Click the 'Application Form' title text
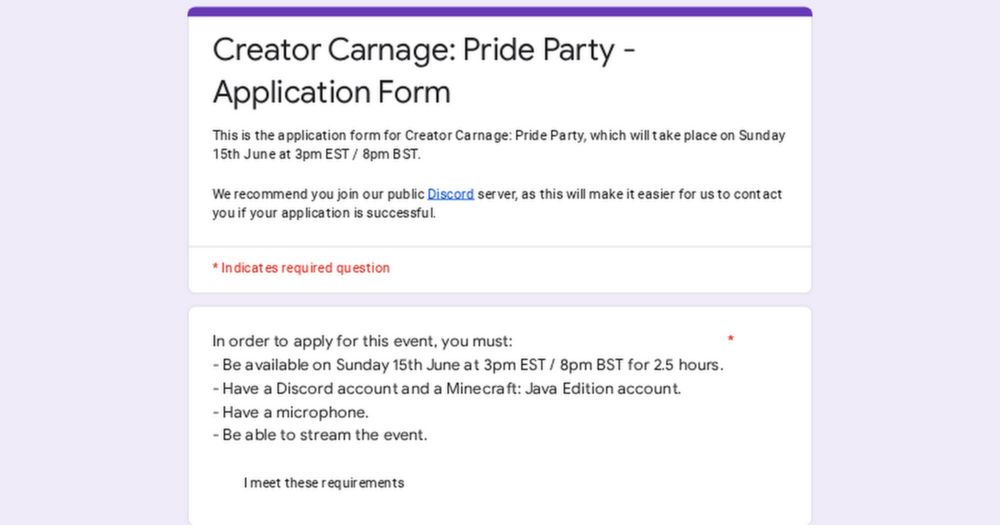Image resolution: width=1000 pixels, height=525 pixels. point(331,92)
